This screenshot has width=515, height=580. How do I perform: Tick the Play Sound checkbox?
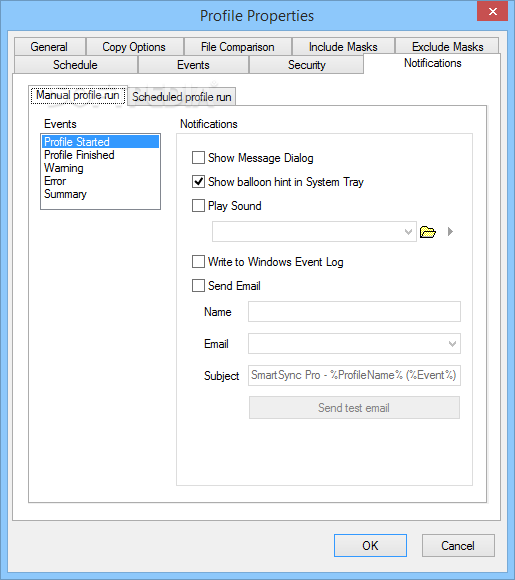pyautogui.click(x=198, y=206)
